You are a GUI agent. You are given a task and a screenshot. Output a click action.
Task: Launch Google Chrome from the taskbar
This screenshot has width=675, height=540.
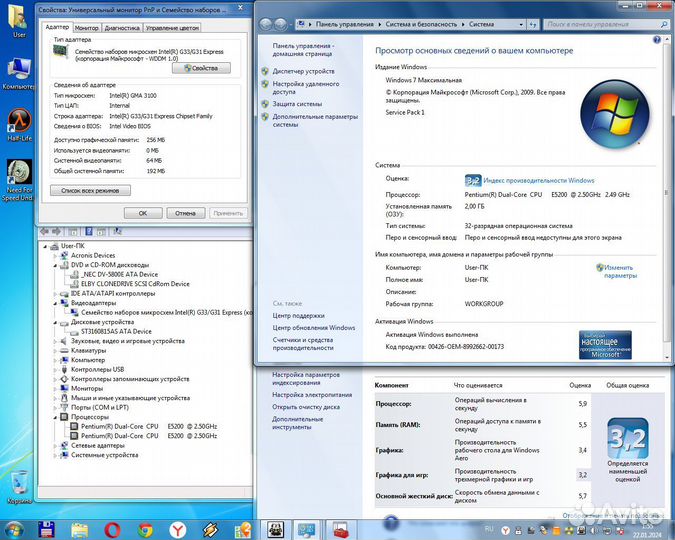click(145, 529)
